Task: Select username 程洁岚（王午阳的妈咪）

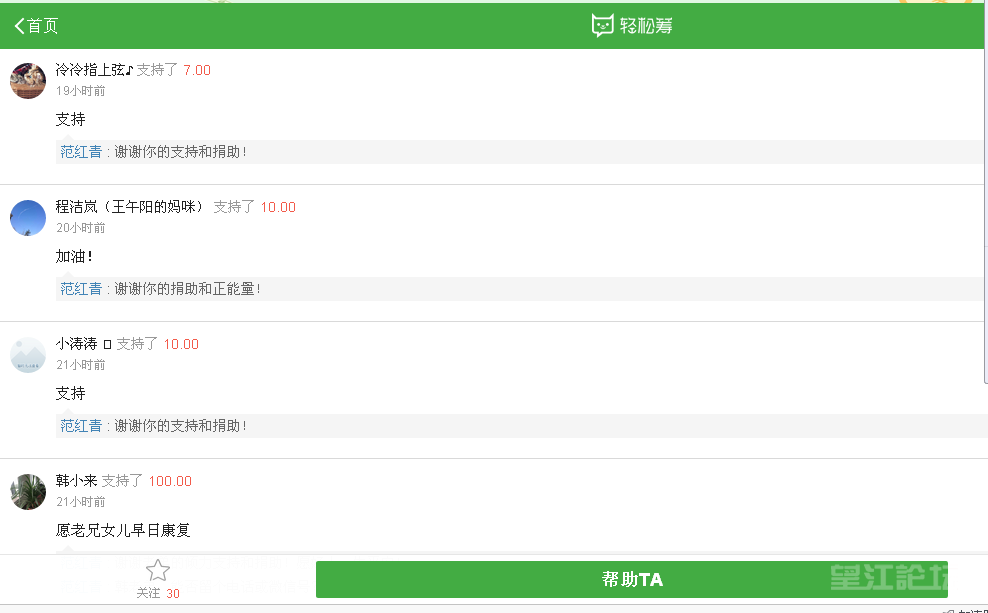Action: click(132, 207)
